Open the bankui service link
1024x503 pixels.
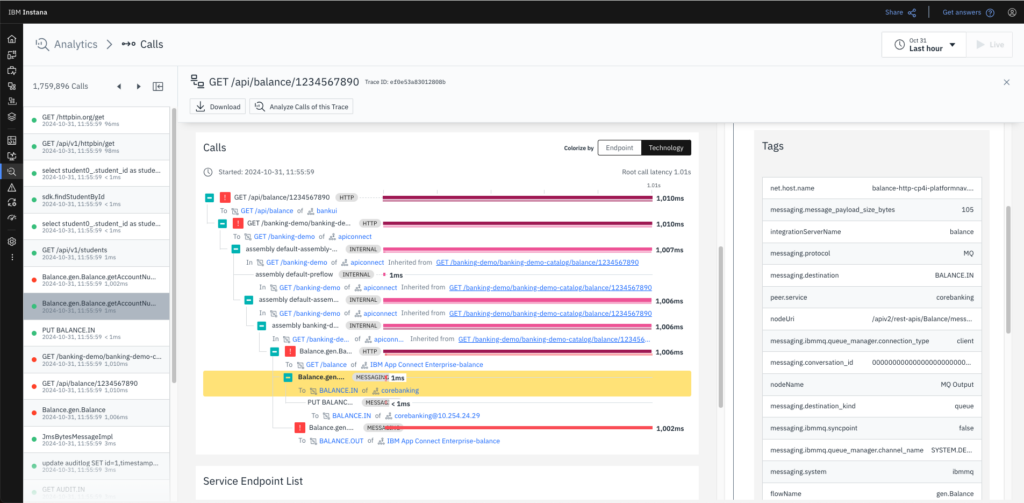tap(325, 210)
